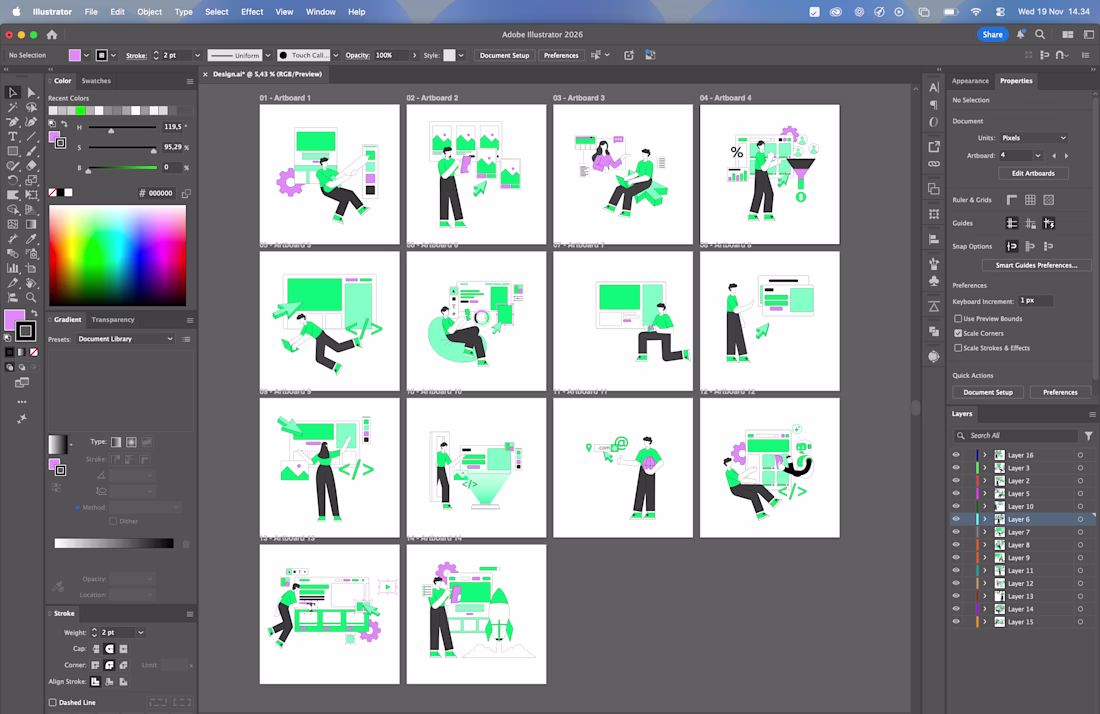Enable Scale Strokes & Effects checkbox

pyautogui.click(x=958, y=348)
